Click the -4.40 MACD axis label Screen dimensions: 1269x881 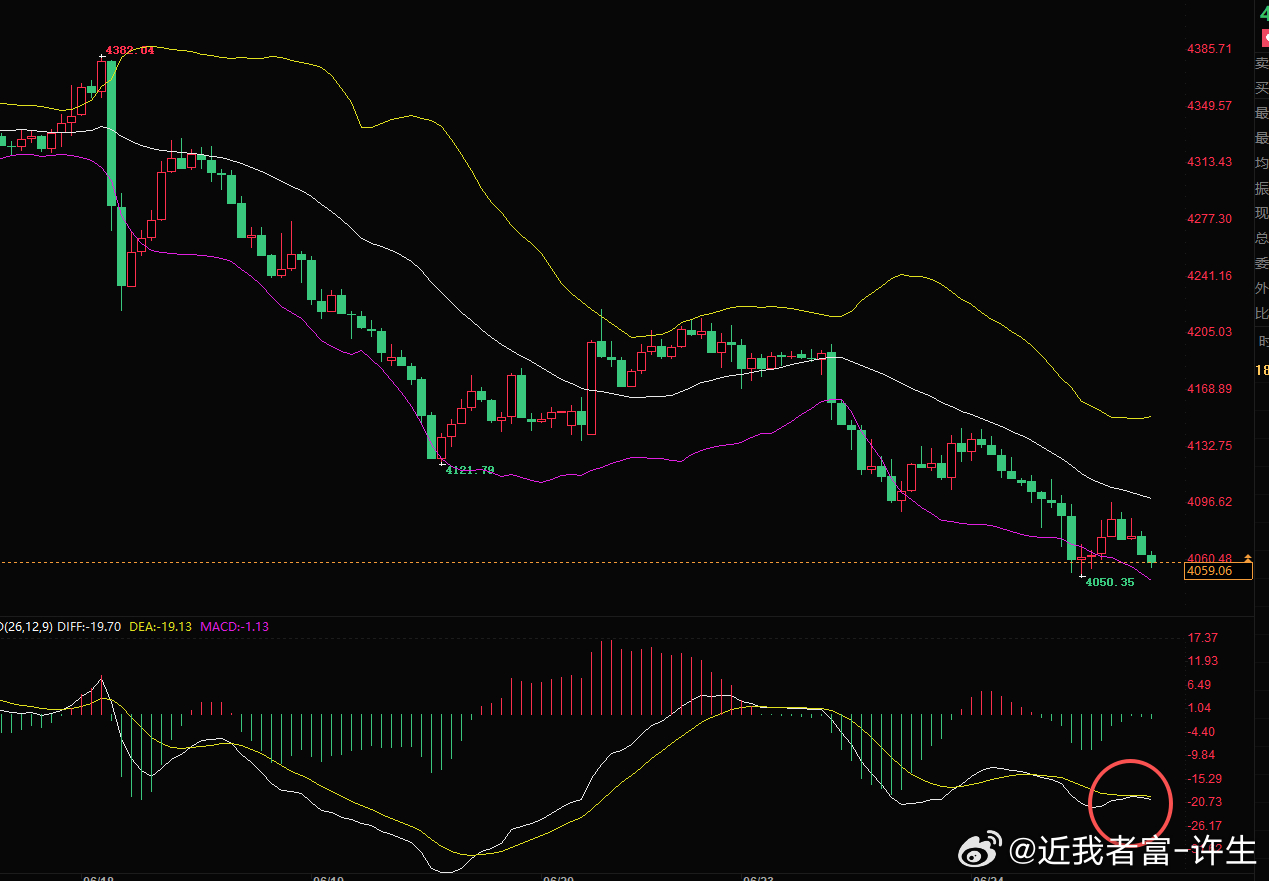pos(1202,731)
